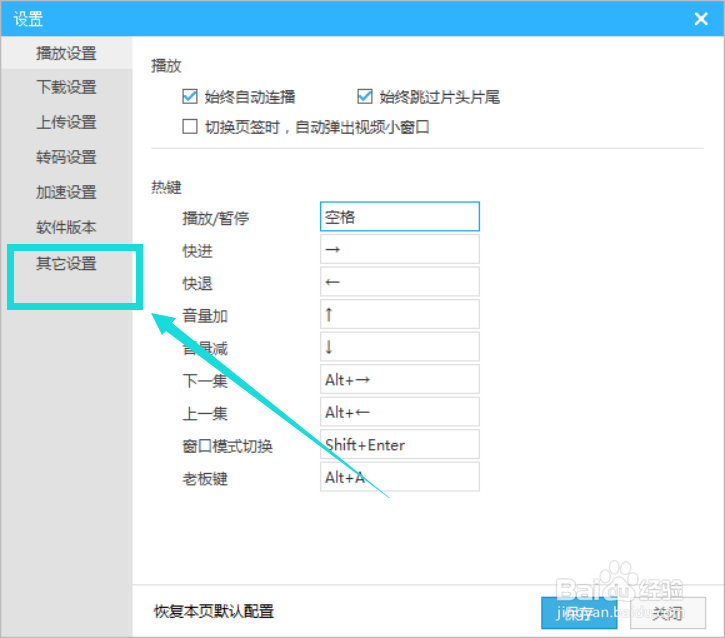
Task: Toggle 始终跳过片头片尾 checkbox
Action: point(365,97)
